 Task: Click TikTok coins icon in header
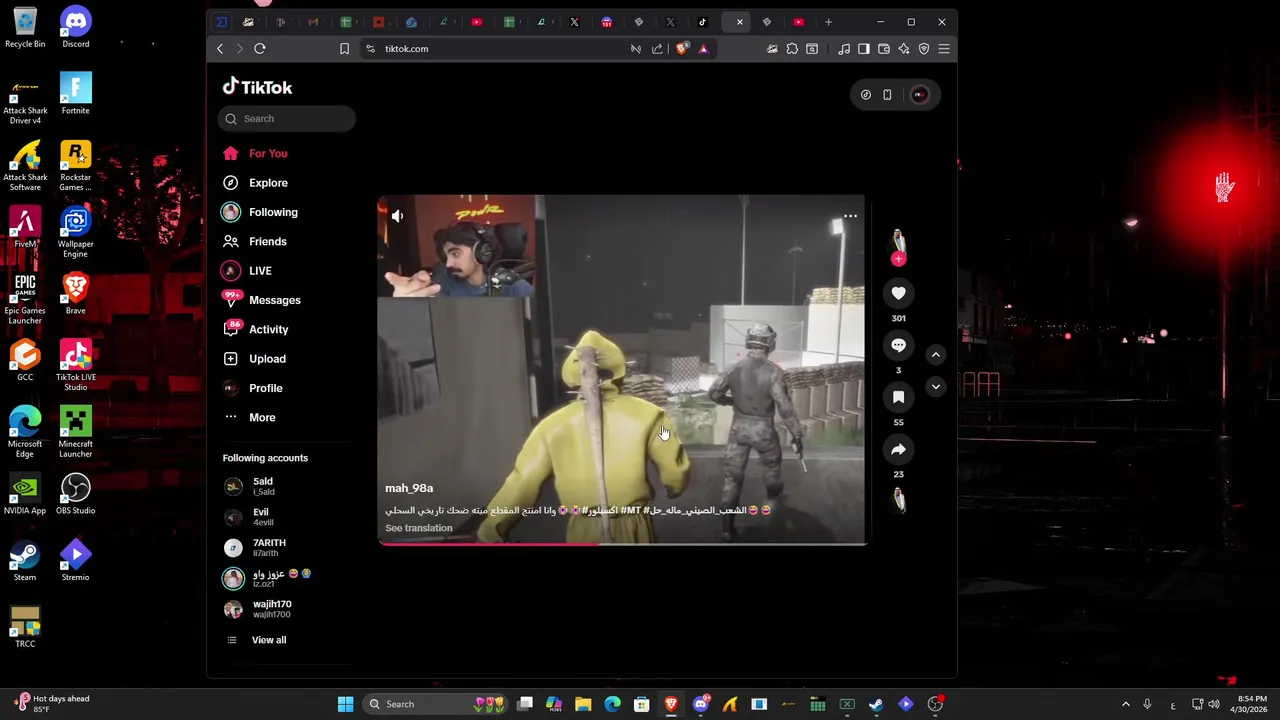click(866, 95)
